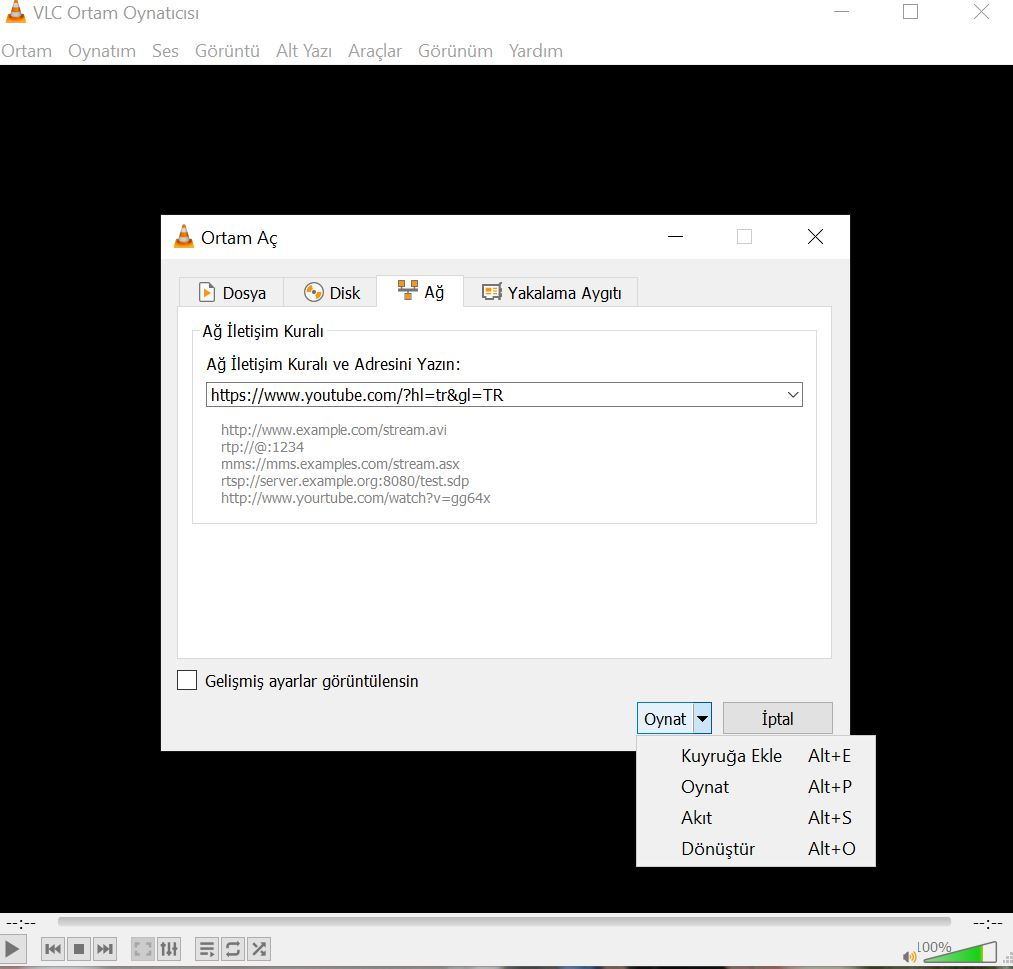Image resolution: width=1013 pixels, height=969 pixels.
Task: Click example text mms://mms.examples.com/stream.asx
Action: [340, 464]
